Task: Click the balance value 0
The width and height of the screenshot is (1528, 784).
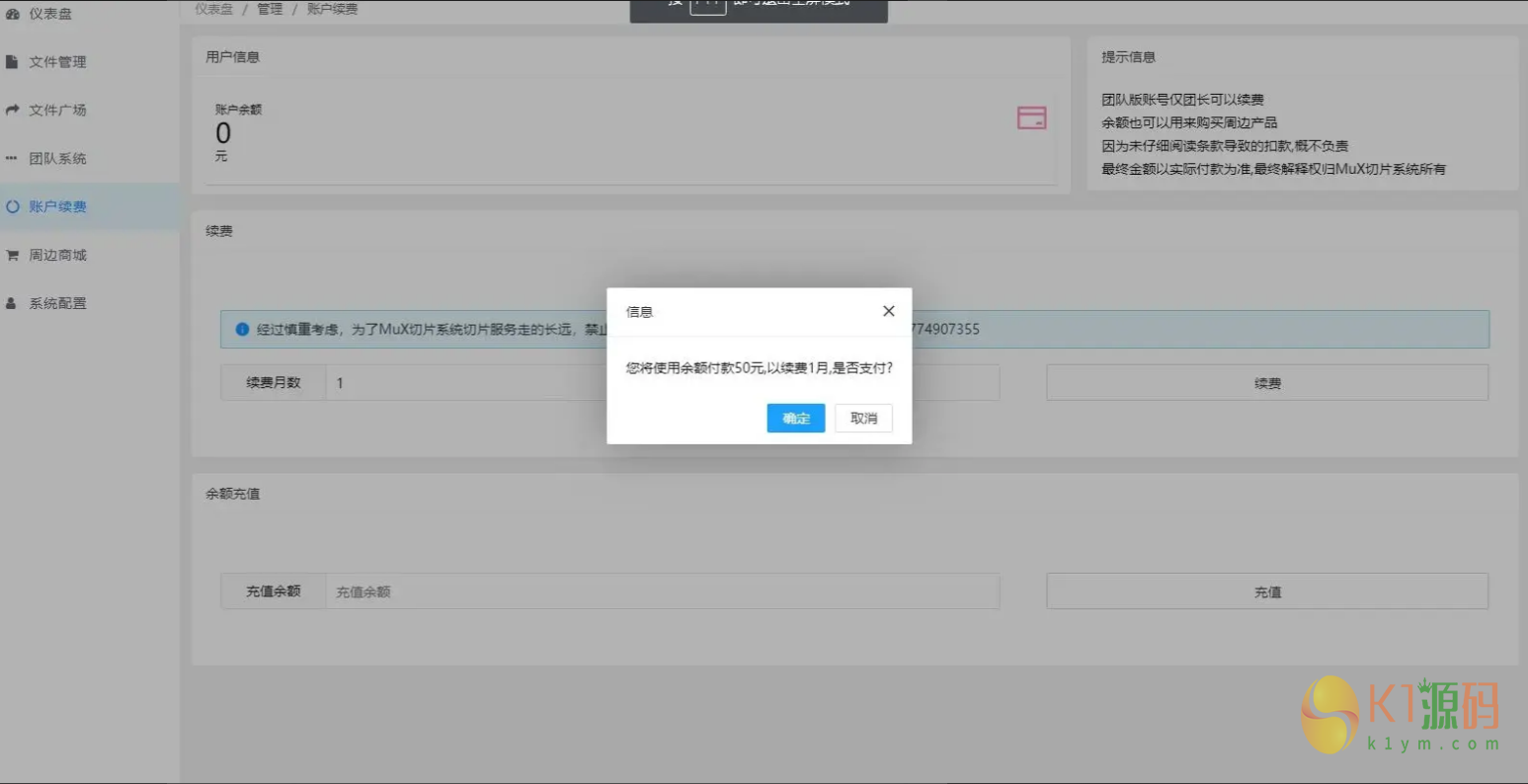Action: (x=223, y=133)
